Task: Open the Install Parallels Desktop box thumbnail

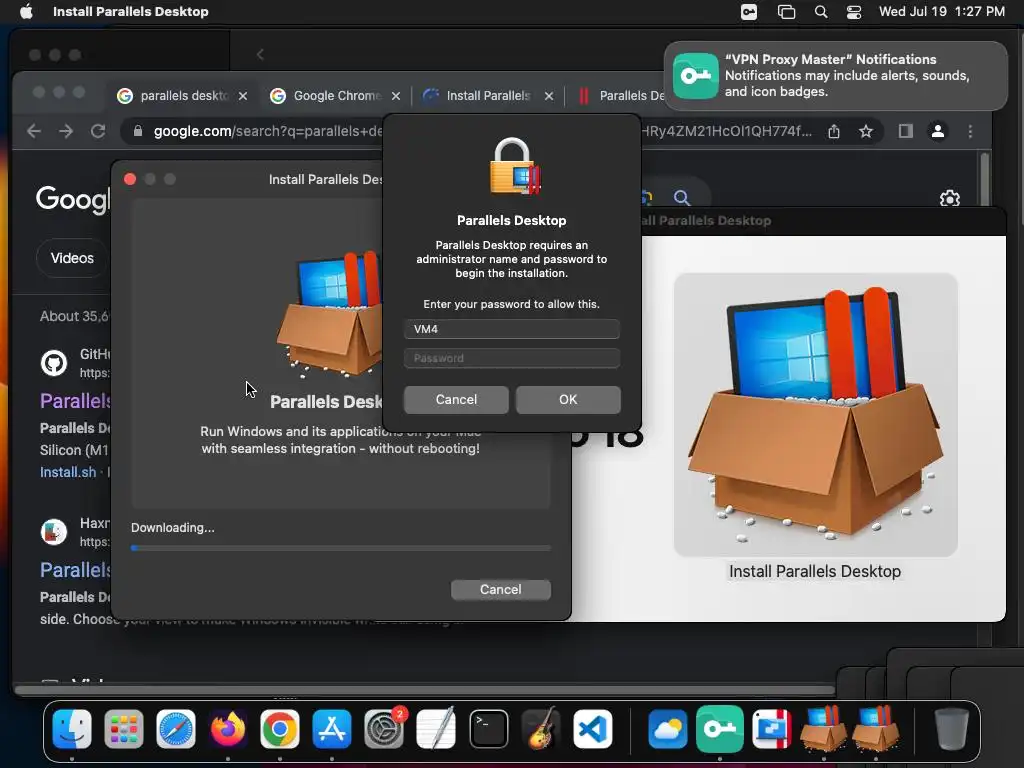Action: coord(816,415)
